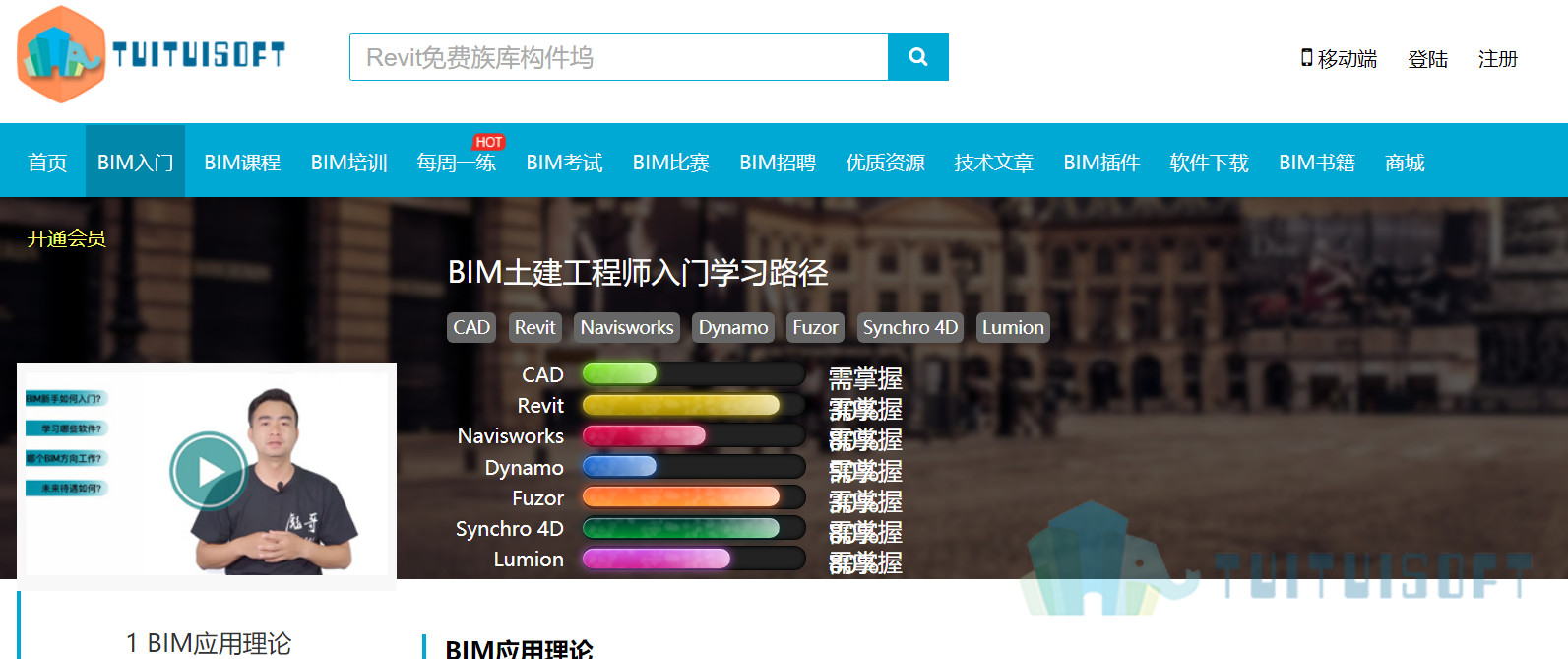1568x659 pixels.
Task: Click the search magnifier button
Action: (x=918, y=57)
